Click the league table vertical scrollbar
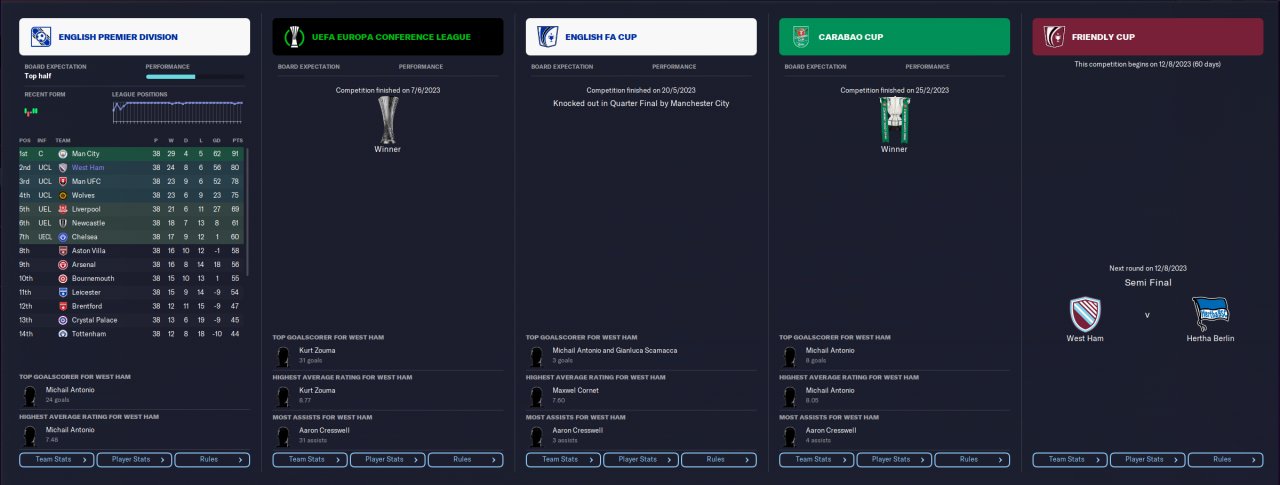 (247, 213)
